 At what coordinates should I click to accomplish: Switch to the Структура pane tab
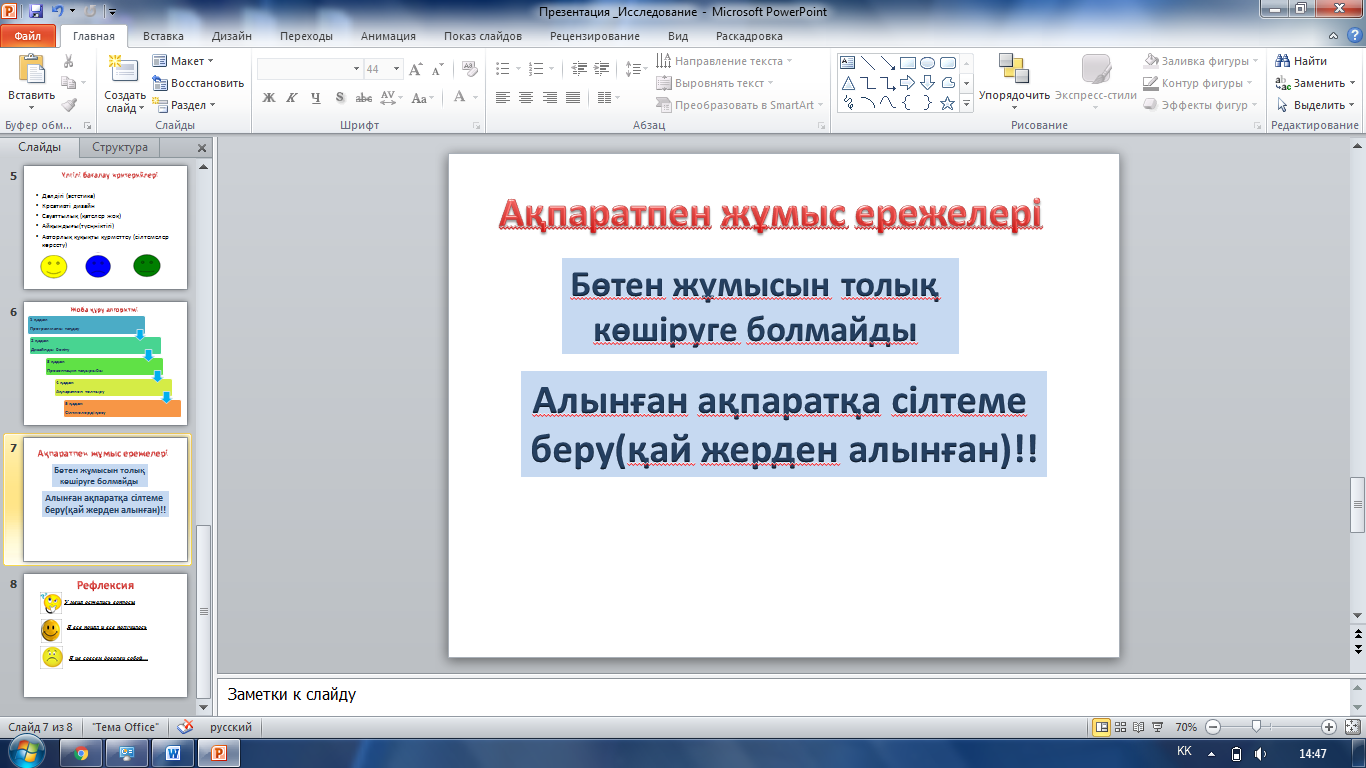click(120, 147)
